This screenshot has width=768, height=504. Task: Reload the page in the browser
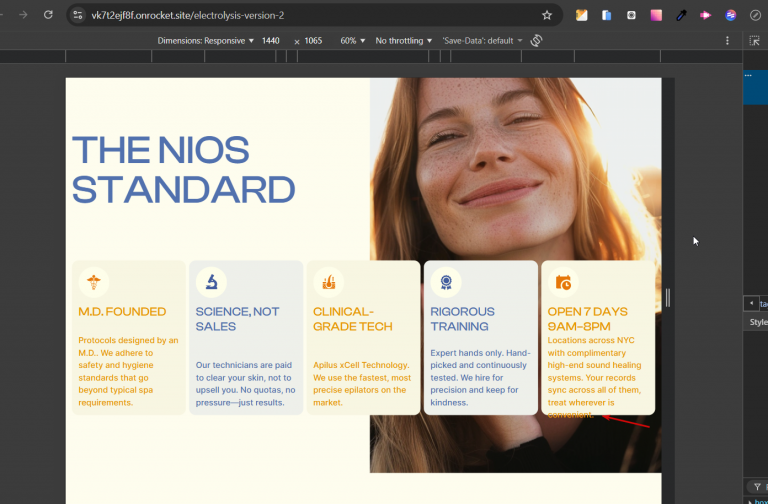click(x=48, y=15)
